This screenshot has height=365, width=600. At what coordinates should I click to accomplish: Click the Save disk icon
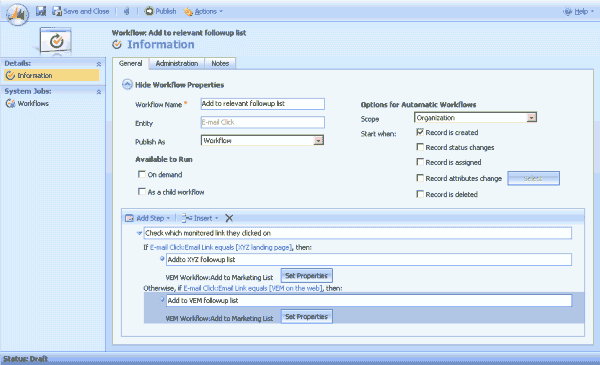click(x=41, y=11)
